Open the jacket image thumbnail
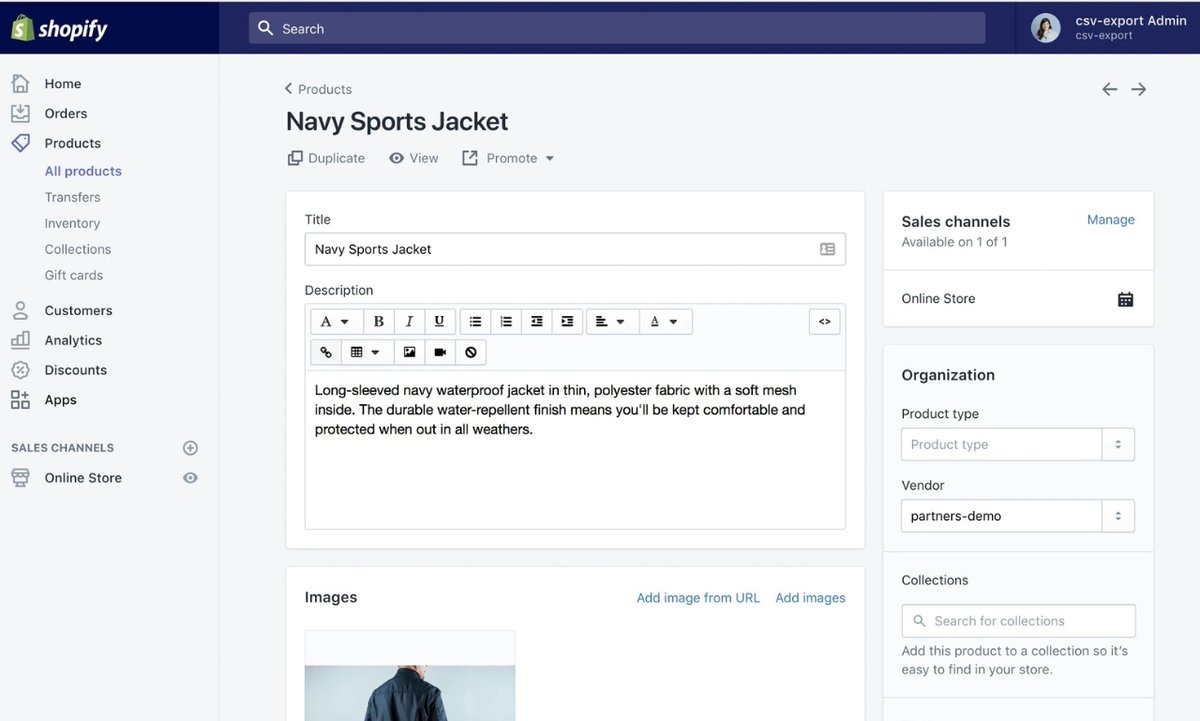1200x721 pixels. [x=410, y=676]
